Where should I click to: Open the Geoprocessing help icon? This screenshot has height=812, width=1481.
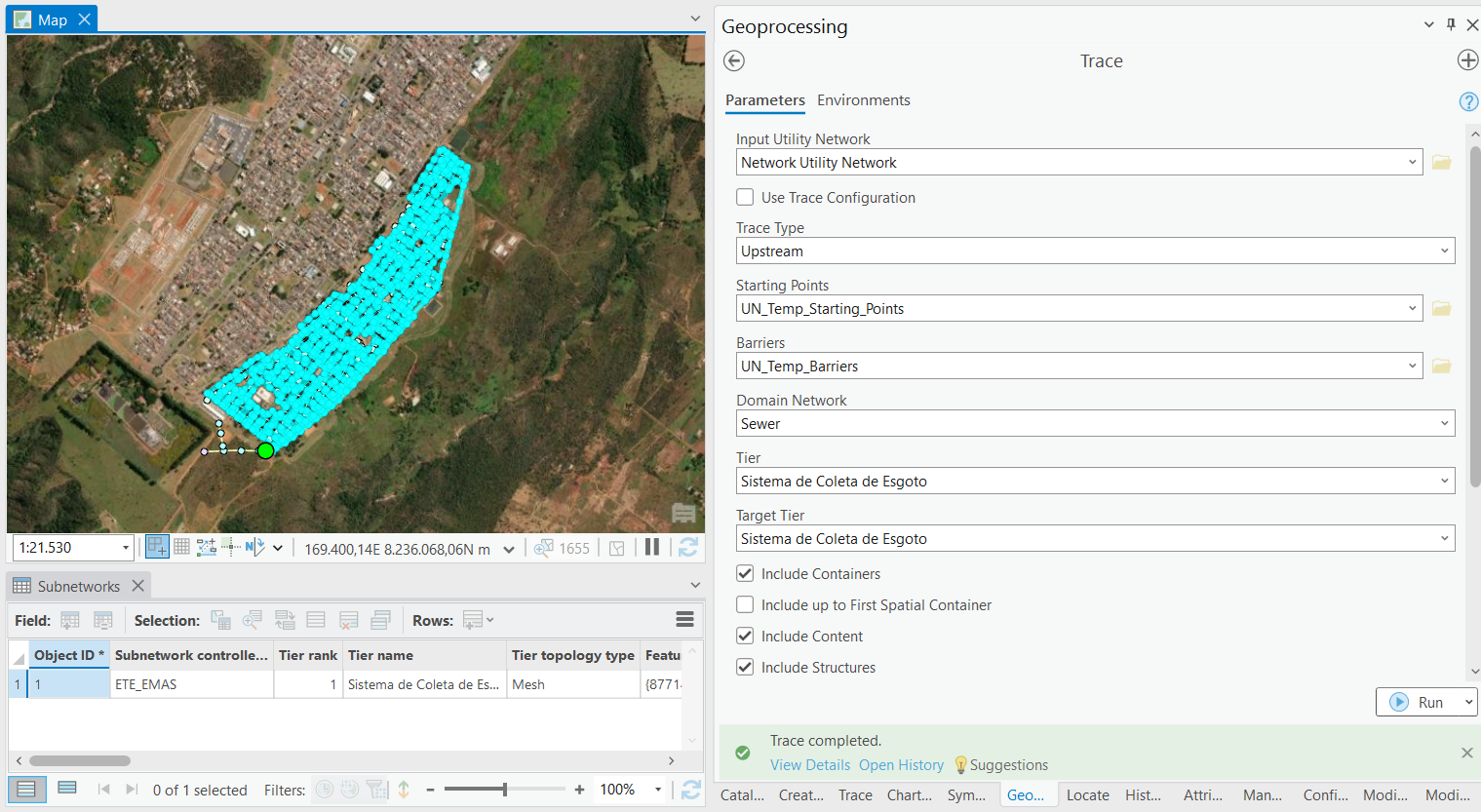(1467, 101)
